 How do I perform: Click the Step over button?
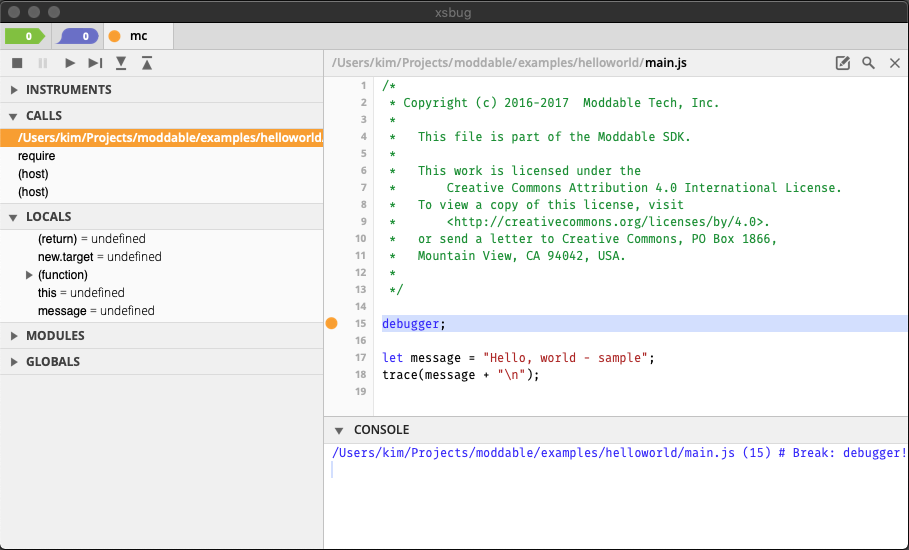(x=95, y=63)
